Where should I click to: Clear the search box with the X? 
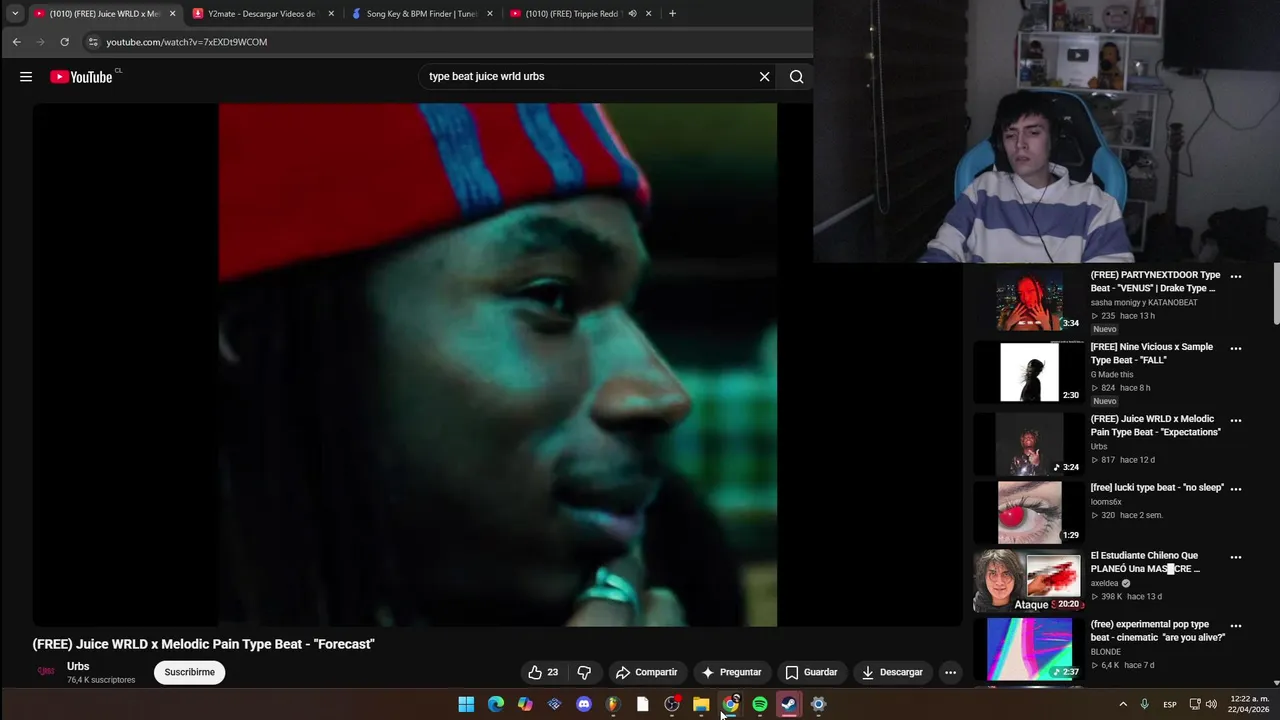click(765, 76)
